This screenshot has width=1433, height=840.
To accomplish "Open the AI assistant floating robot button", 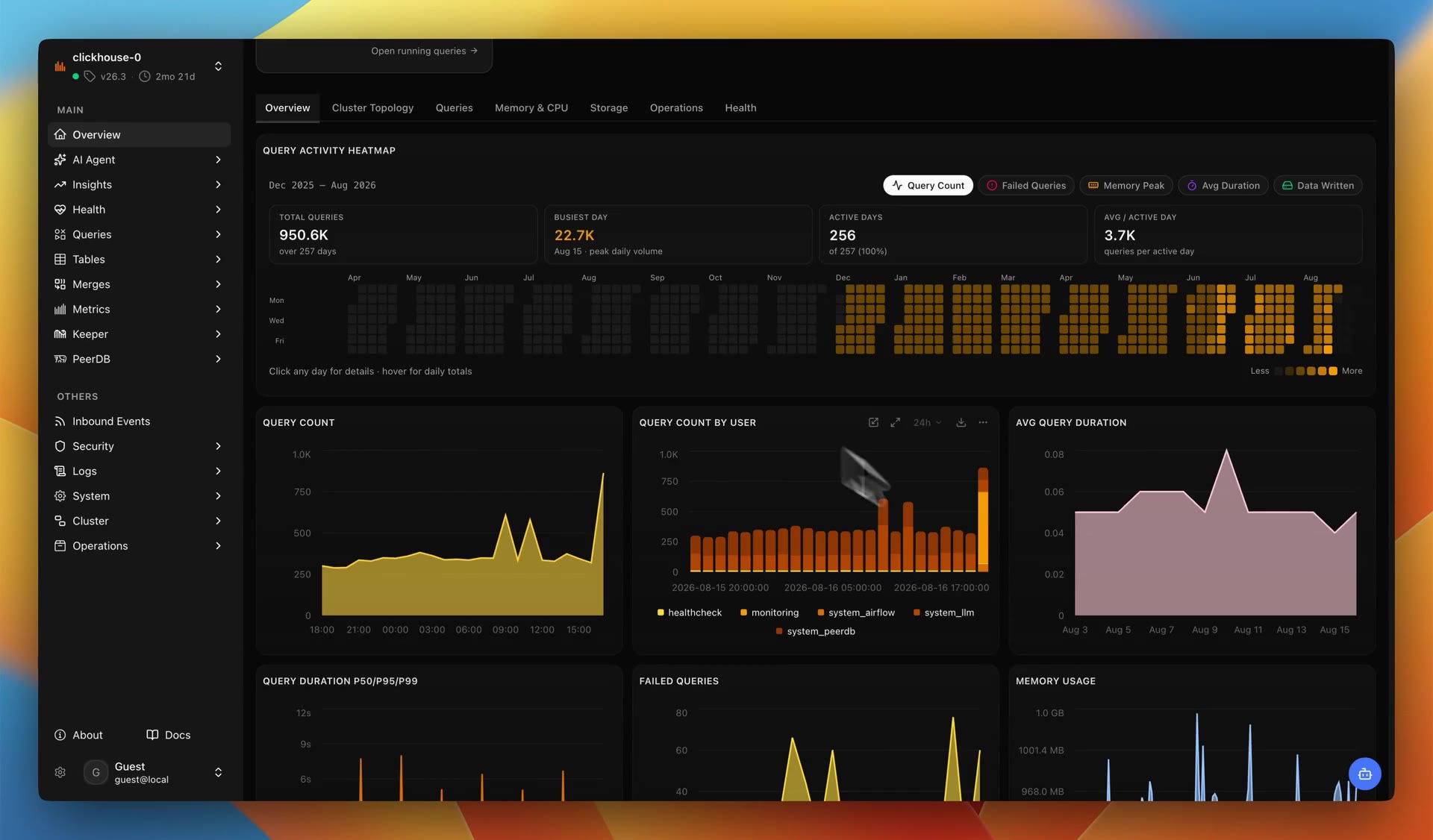I will click(1364, 774).
